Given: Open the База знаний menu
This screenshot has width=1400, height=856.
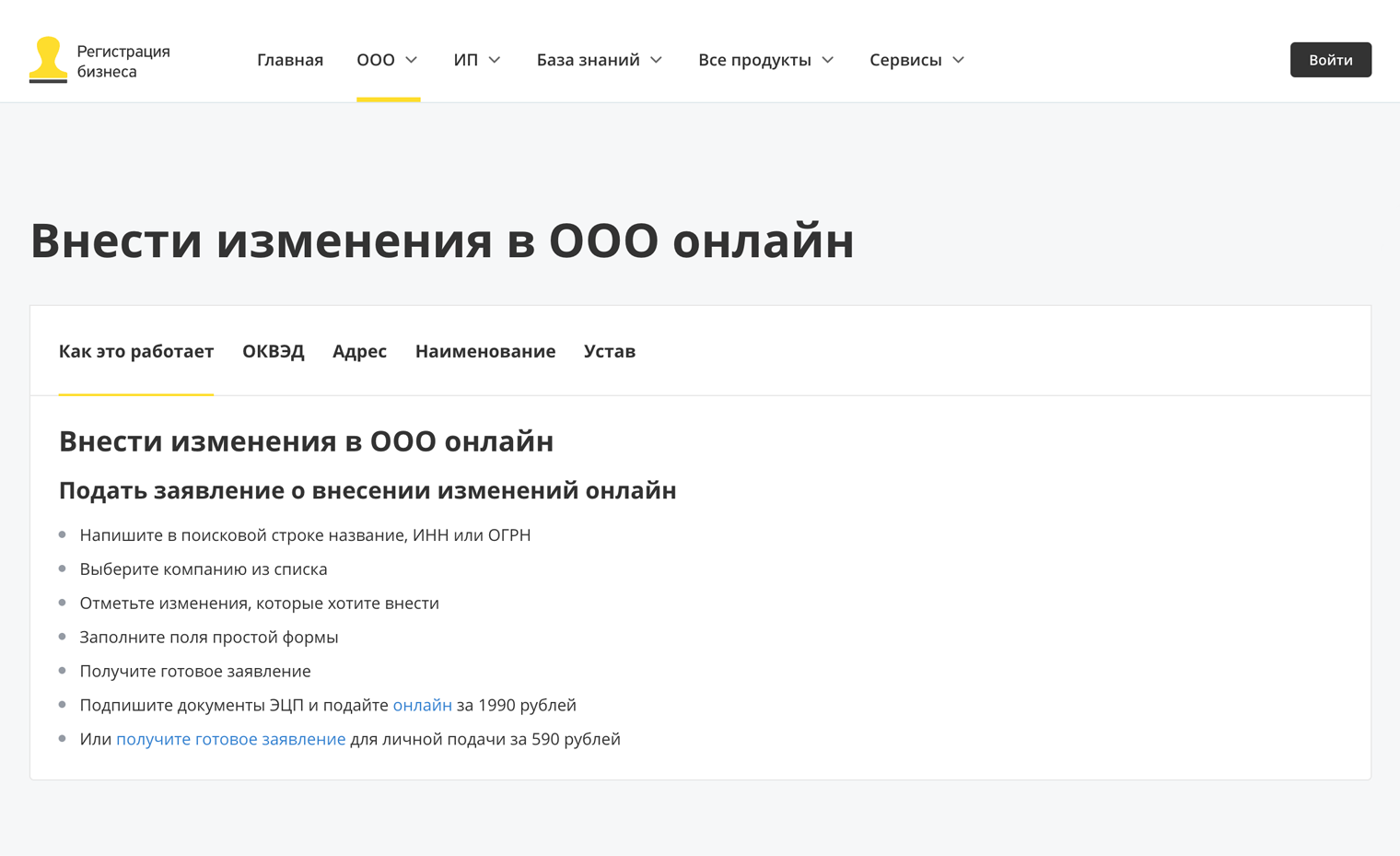Looking at the screenshot, I should point(589,60).
